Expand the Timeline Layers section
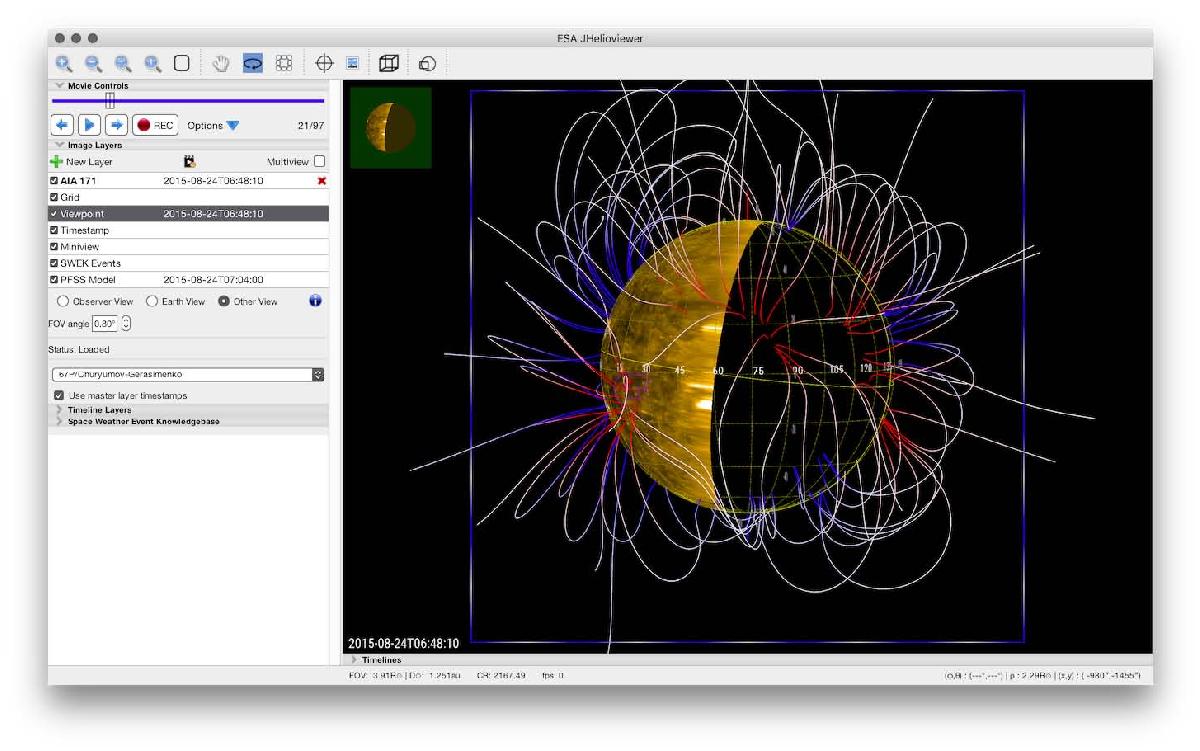 (x=99, y=410)
